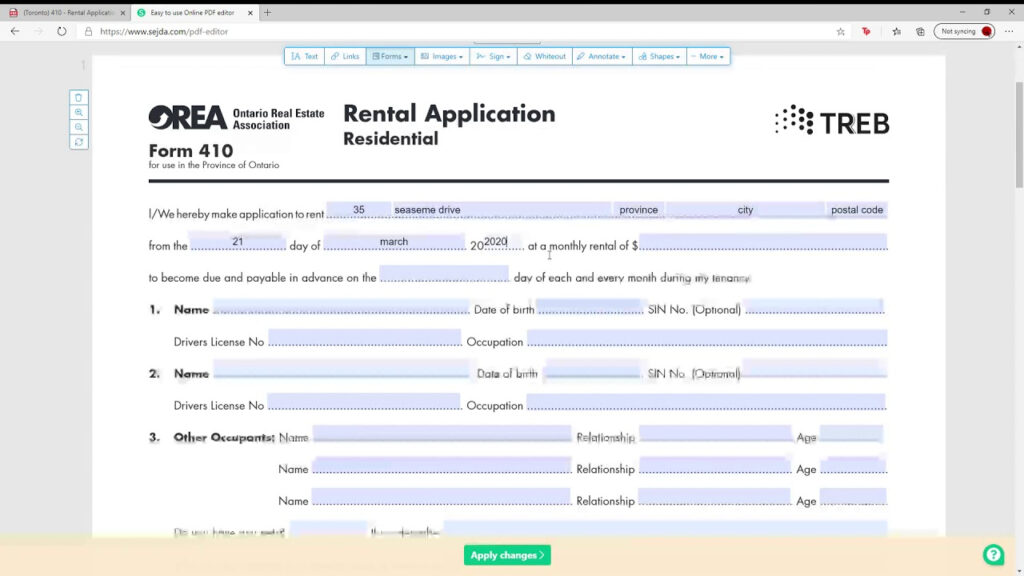
Task: Click the year field containing 2020
Action: point(504,242)
